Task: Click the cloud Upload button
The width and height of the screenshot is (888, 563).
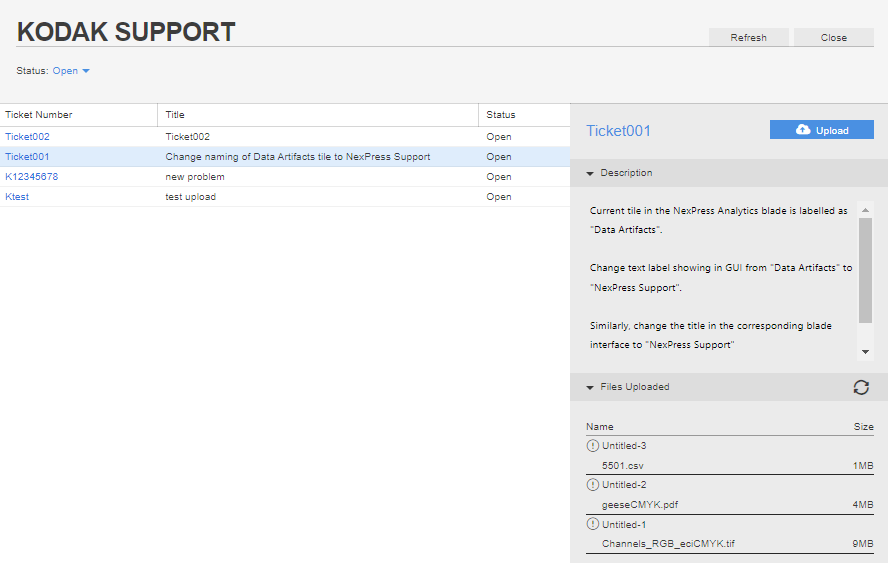Action: [x=821, y=130]
